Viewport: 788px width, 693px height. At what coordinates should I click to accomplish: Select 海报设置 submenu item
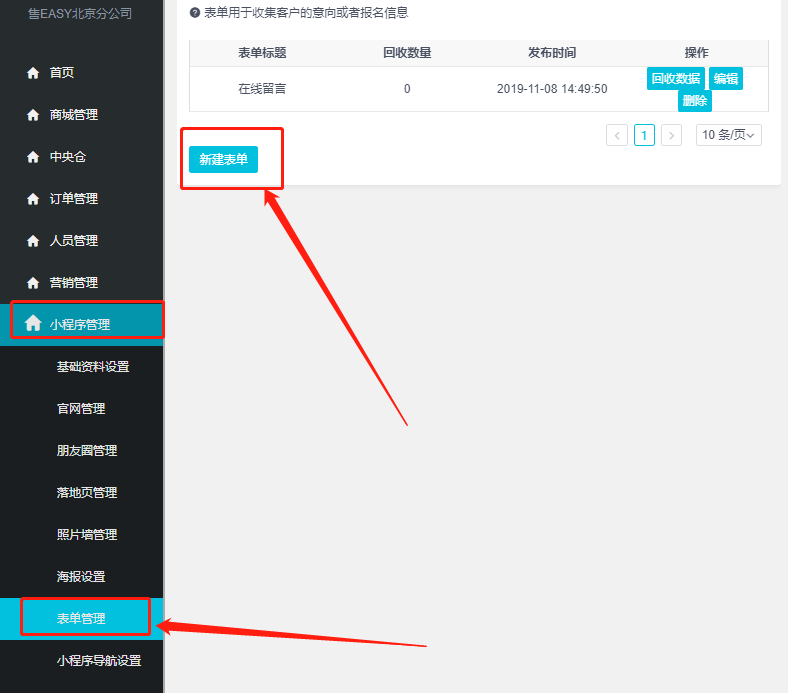81,576
